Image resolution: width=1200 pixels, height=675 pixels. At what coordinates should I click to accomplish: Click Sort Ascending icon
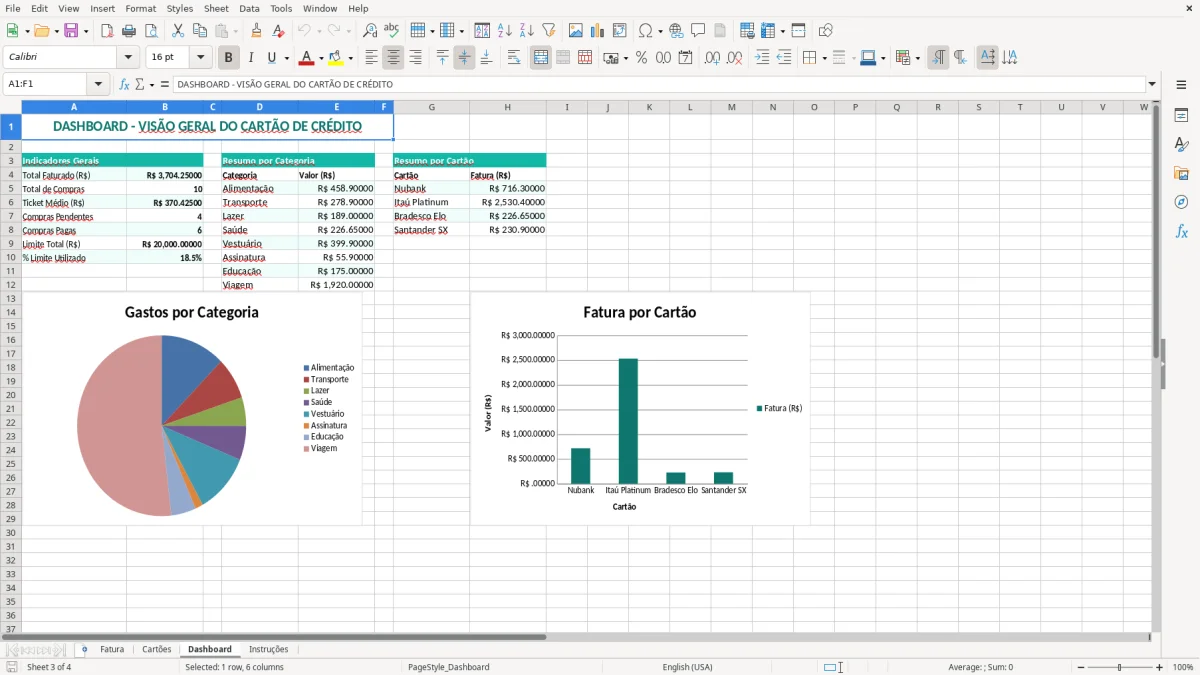(x=504, y=31)
